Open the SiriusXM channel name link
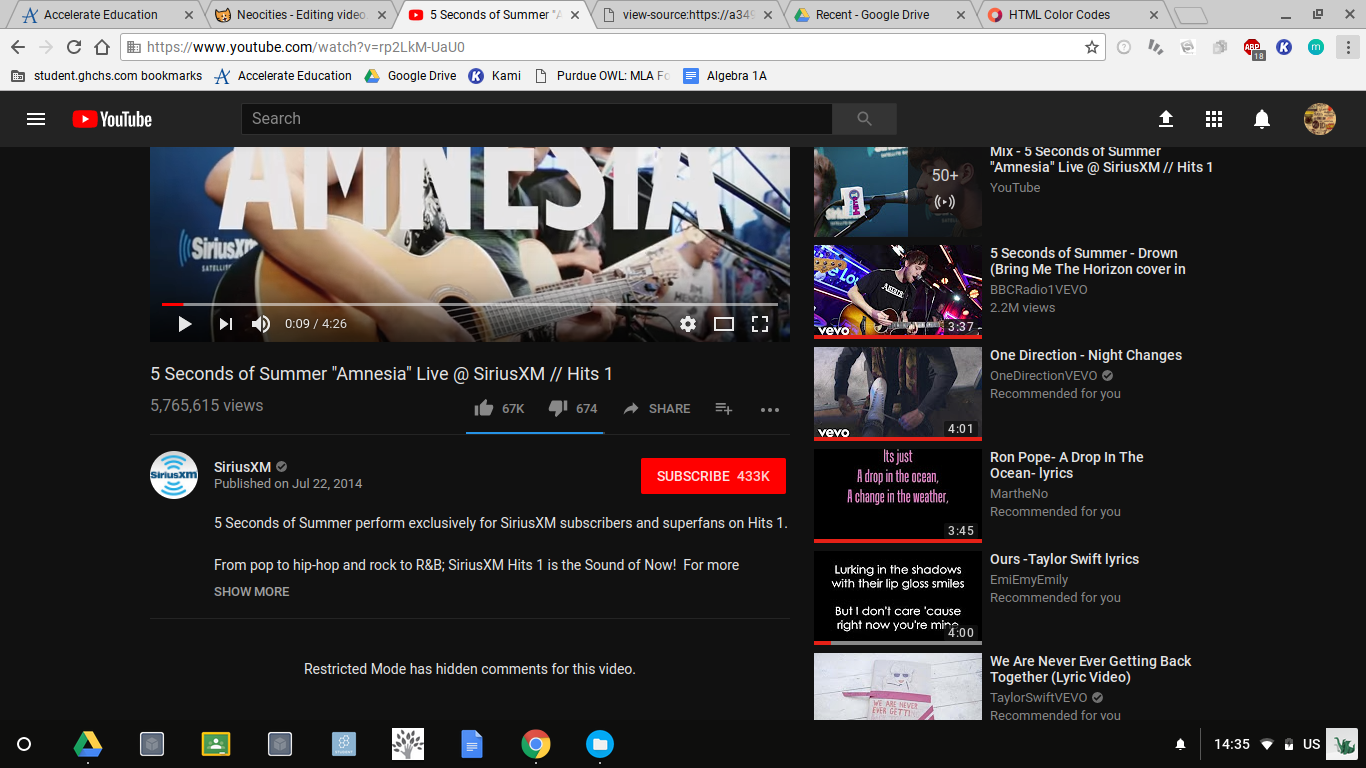Screen dimensions: 1366x768 point(242,467)
